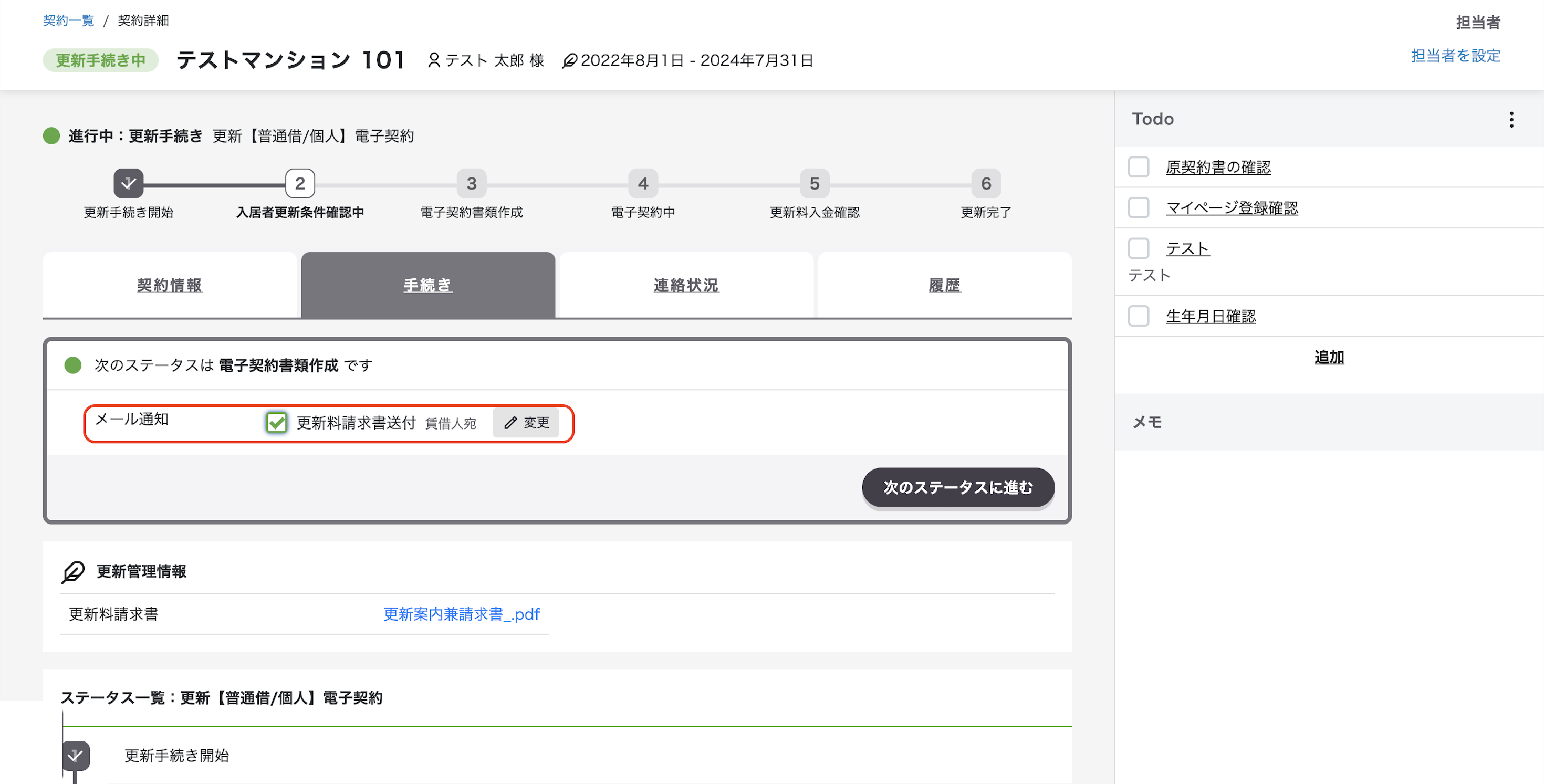Click the 更新手続き開始 status row text
Viewport: 1544px width, 784px height.
point(177,756)
